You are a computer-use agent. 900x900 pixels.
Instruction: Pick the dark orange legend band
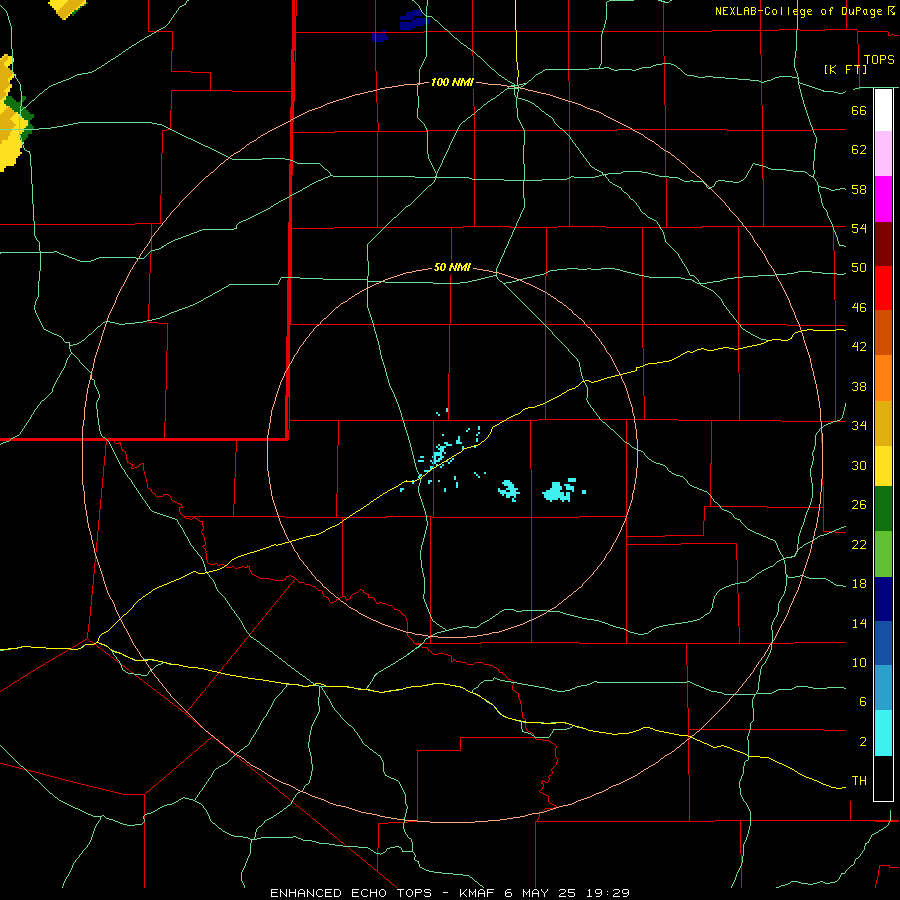883,332
